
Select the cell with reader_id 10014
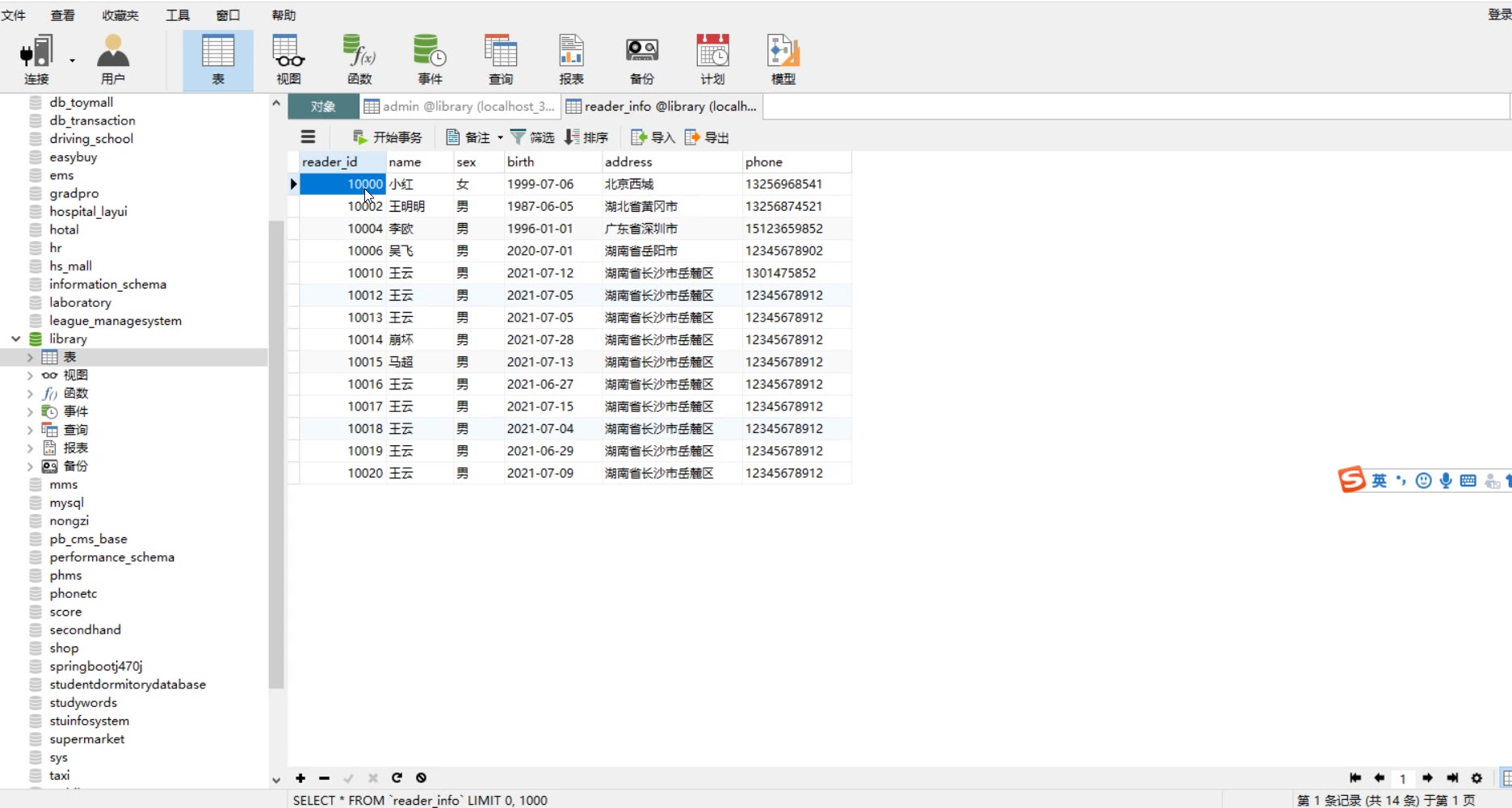click(x=342, y=340)
